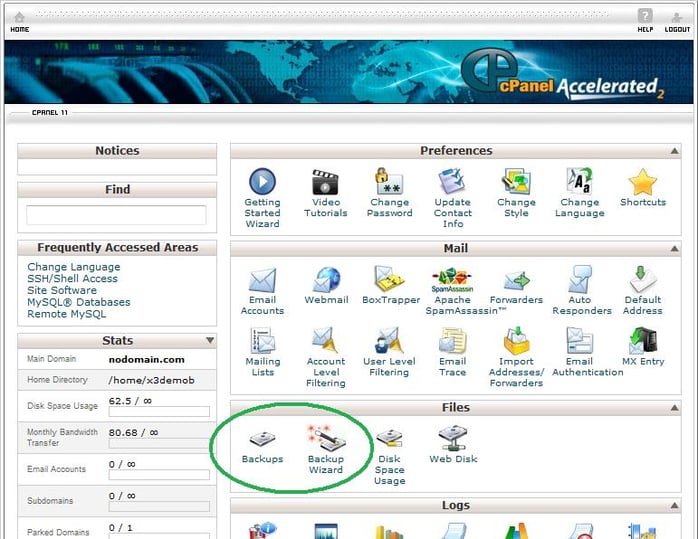Open Video Tutorials clapperboard icon

pos(325,182)
